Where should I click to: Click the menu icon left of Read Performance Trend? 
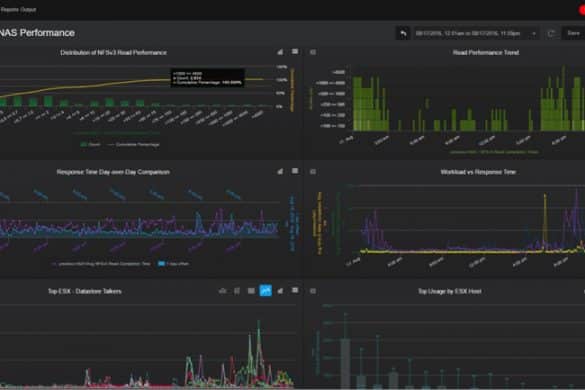pyautogui.click(x=313, y=52)
